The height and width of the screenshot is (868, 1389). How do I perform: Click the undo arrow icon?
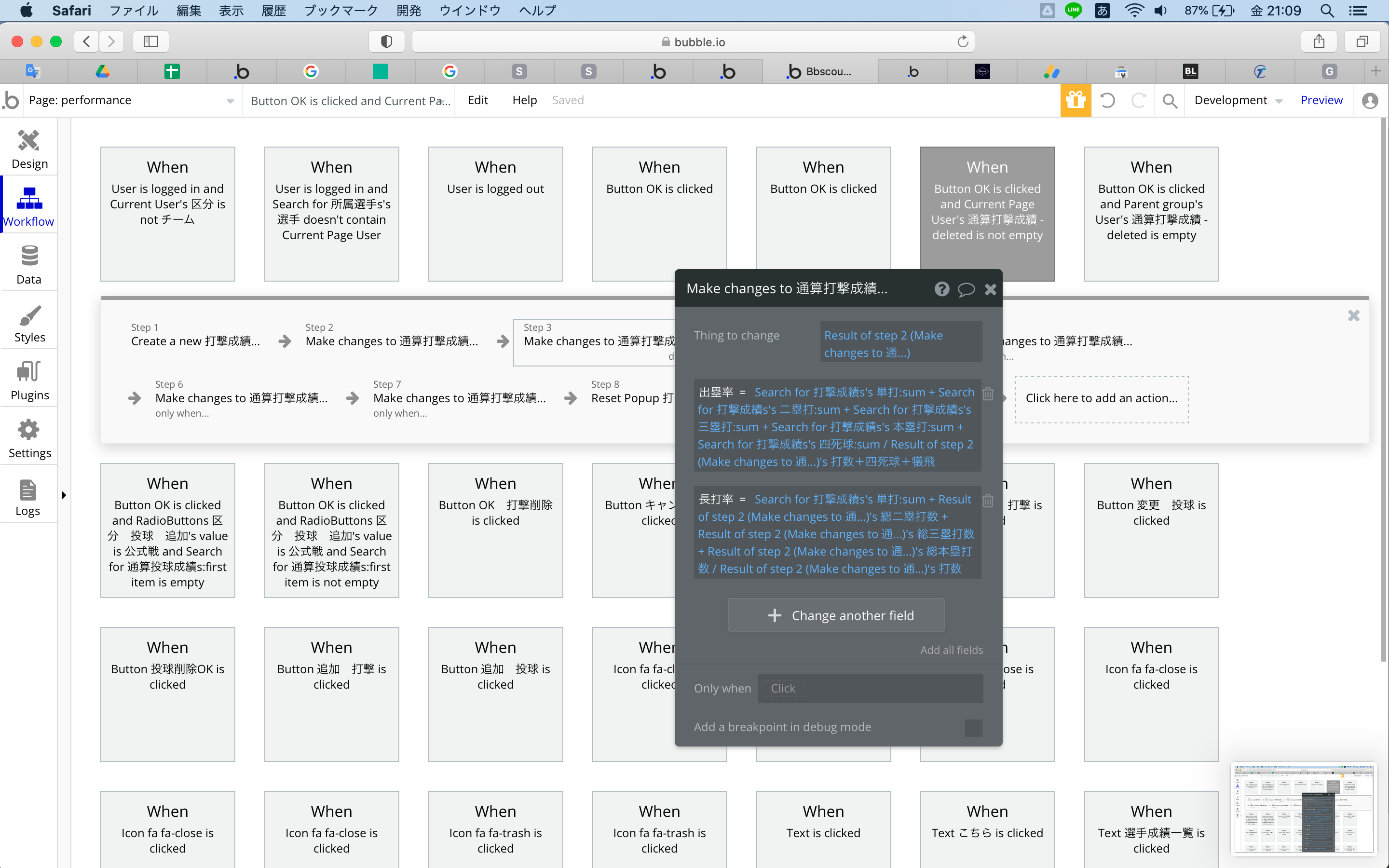pyautogui.click(x=1107, y=100)
